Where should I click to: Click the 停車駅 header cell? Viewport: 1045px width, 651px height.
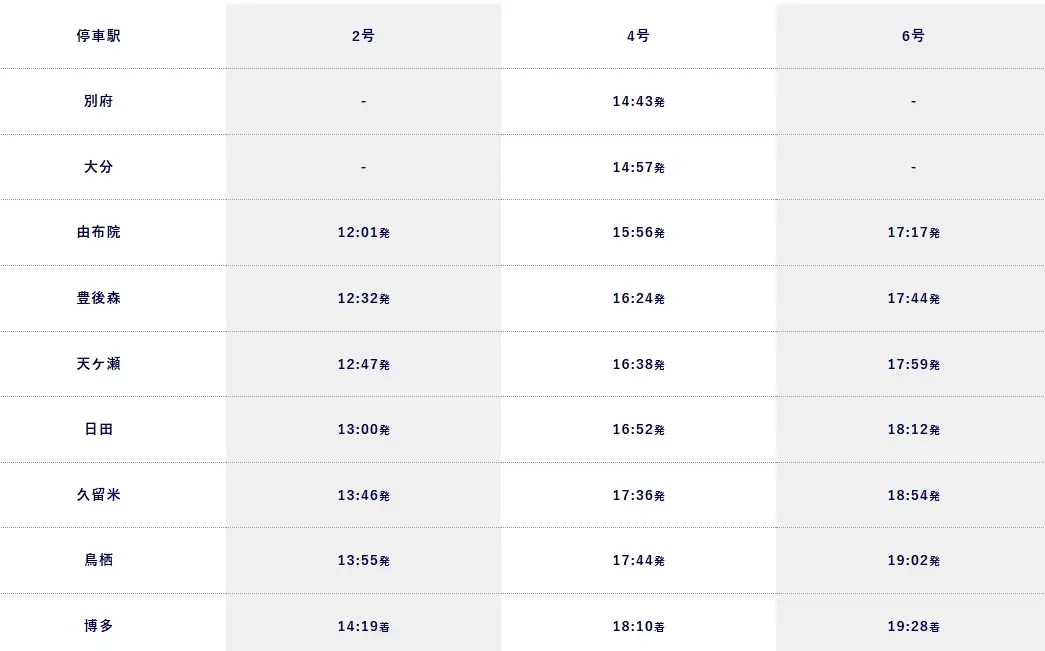98,36
